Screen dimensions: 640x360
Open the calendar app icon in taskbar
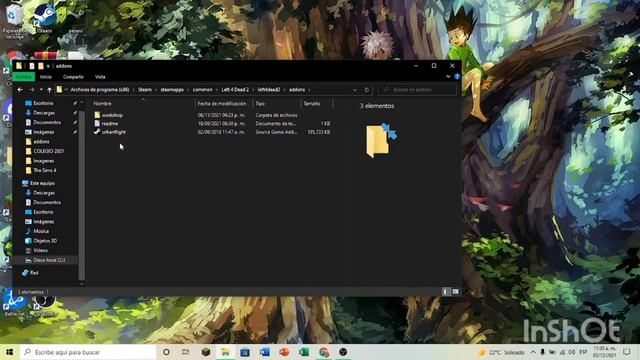coord(245,352)
